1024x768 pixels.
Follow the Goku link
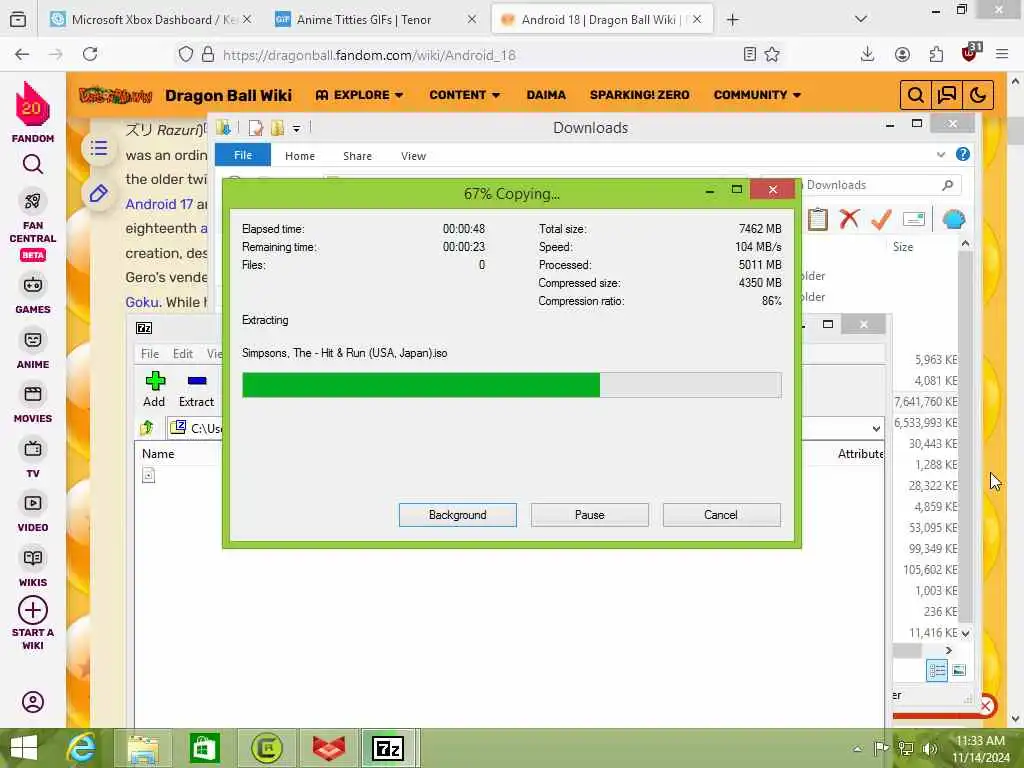[142, 302]
